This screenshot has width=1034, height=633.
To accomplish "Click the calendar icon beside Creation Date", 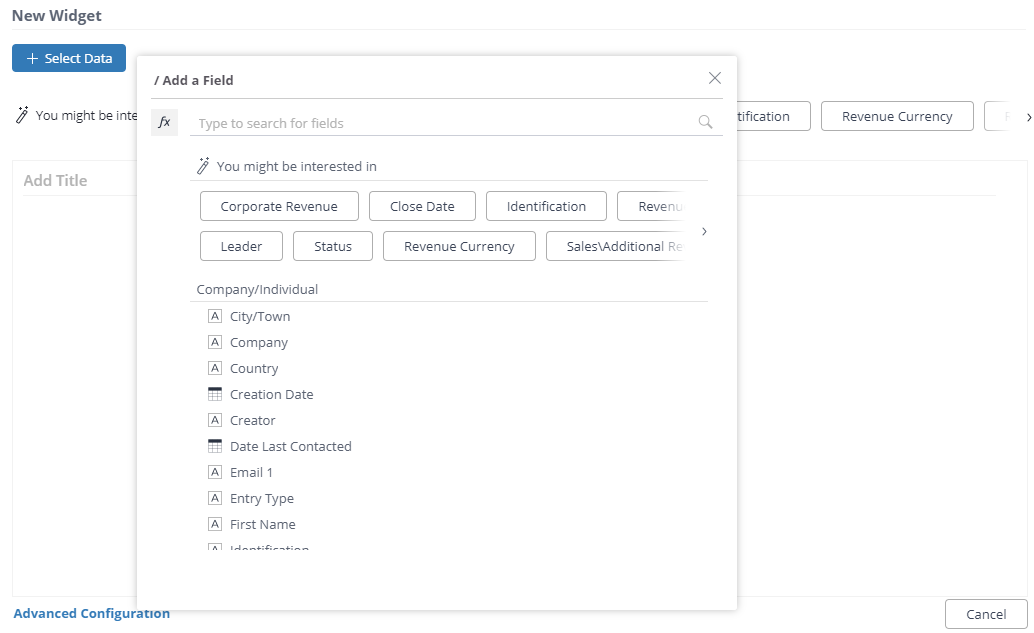I will click(x=214, y=394).
